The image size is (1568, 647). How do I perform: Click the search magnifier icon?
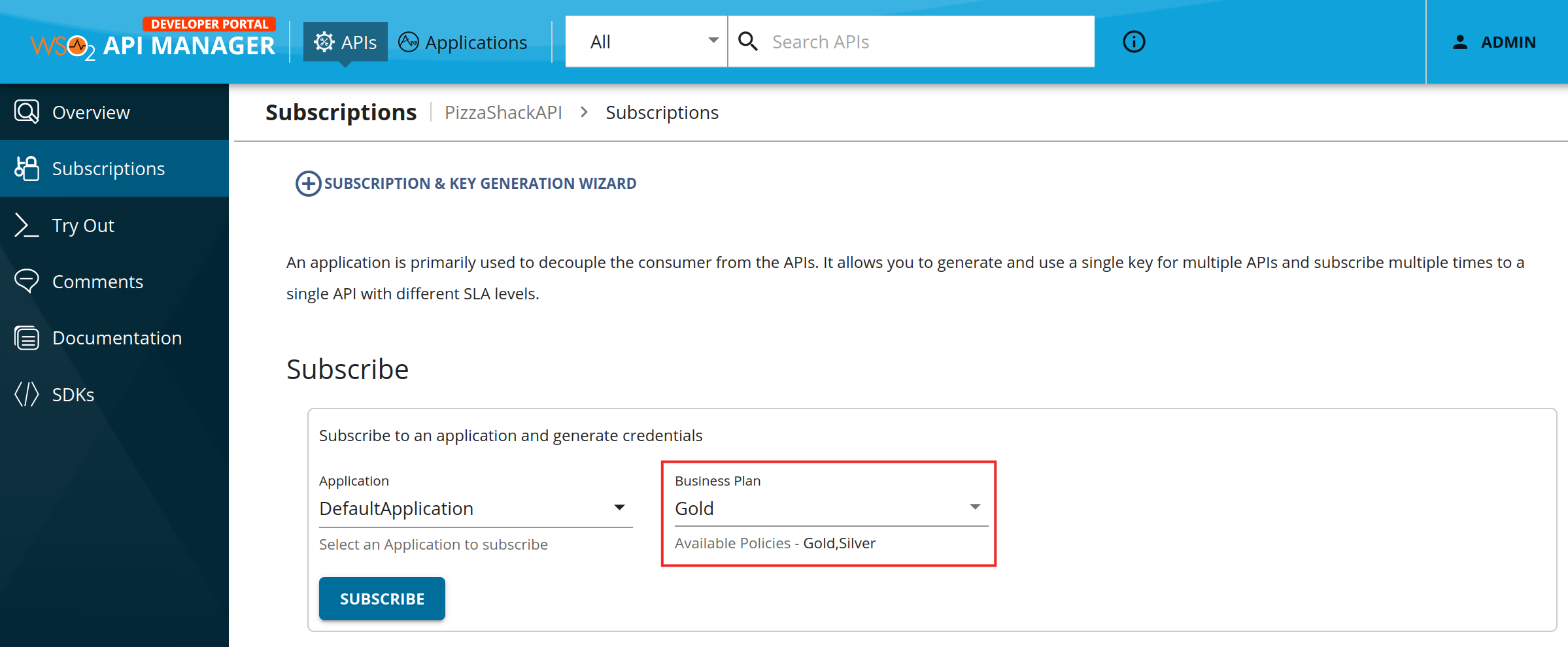749,41
